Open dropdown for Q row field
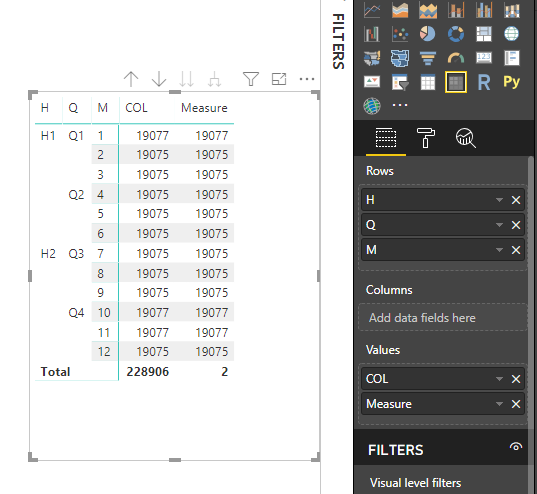 click(499, 225)
